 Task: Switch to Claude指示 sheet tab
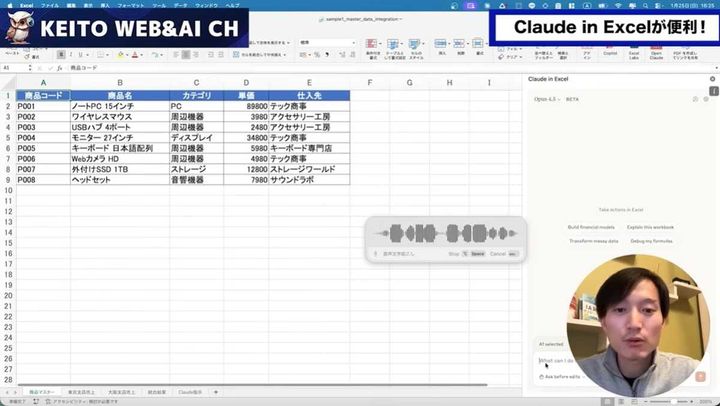(x=190, y=392)
